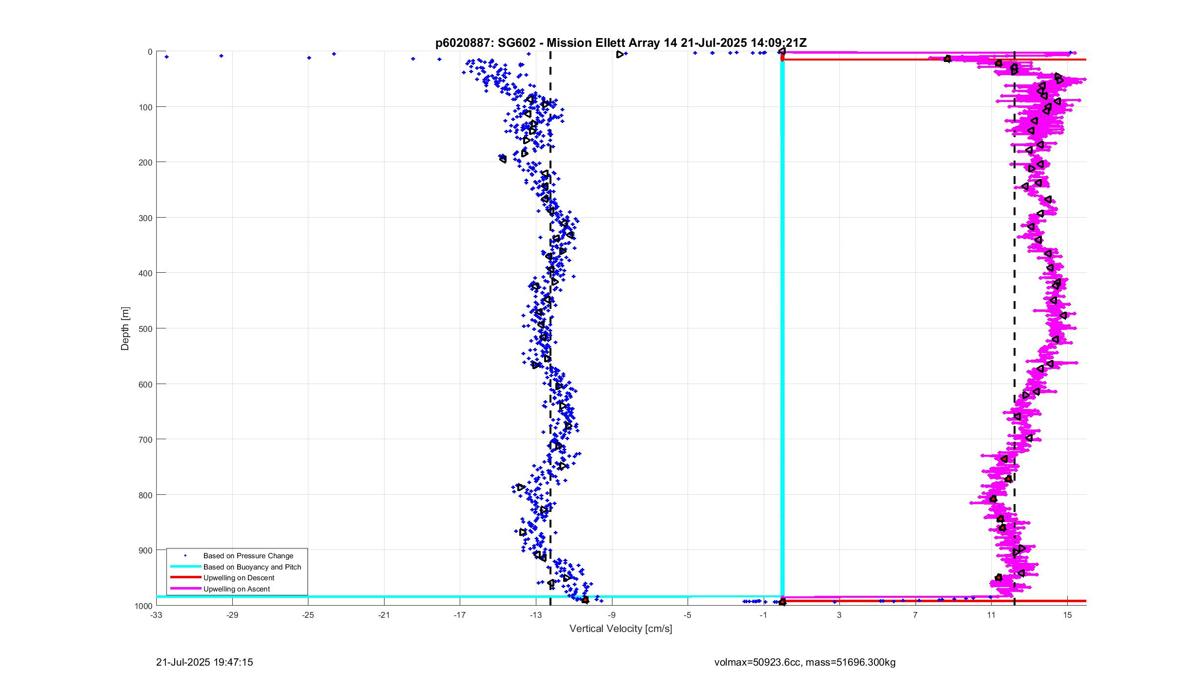Click the Vertical Velocity [cm/s] axis label
Viewport: 1200px width, 681px height.
(620, 629)
